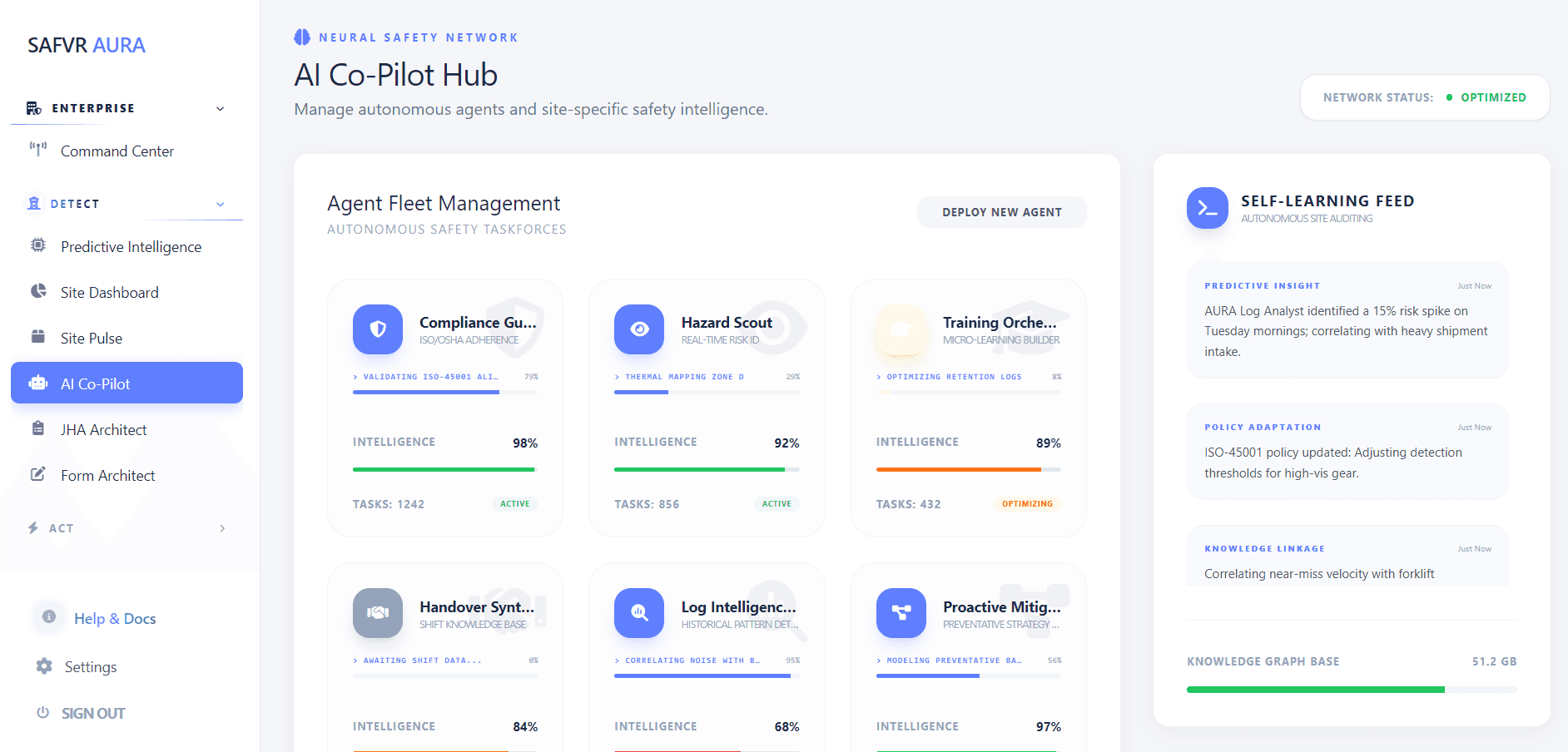Click the Enterprise building icon in sidebar

tap(33, 108)
